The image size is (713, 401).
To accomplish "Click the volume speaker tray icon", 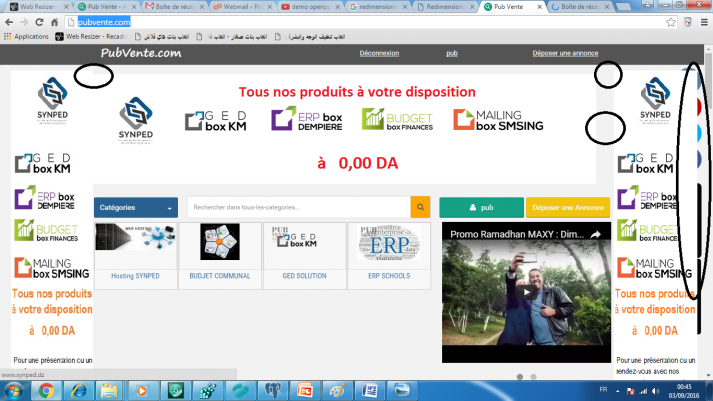I will [x=655, y=391].
